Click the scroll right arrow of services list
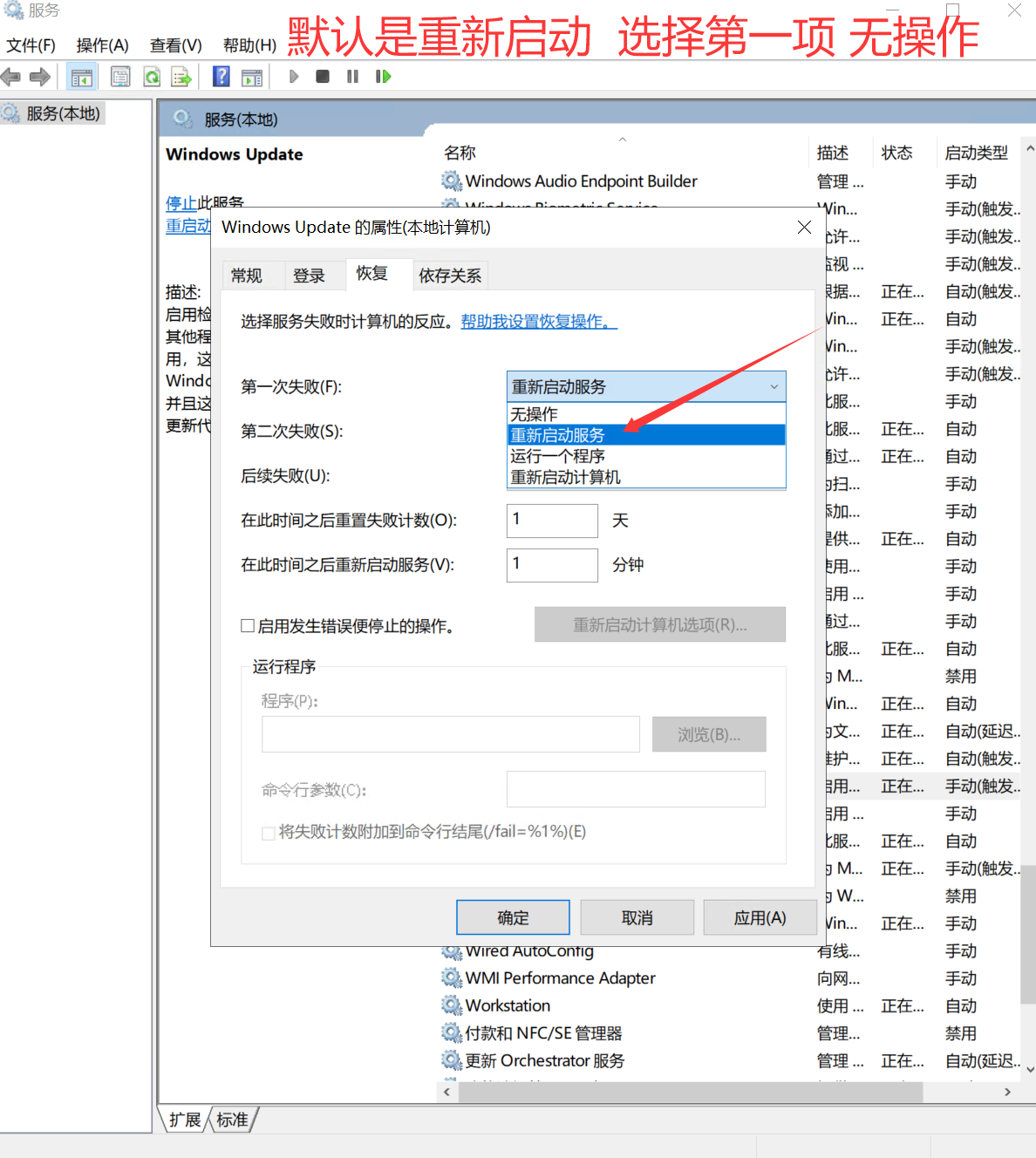1036x1158 pixels. pyautogui.click(x=1007, y=1092)
